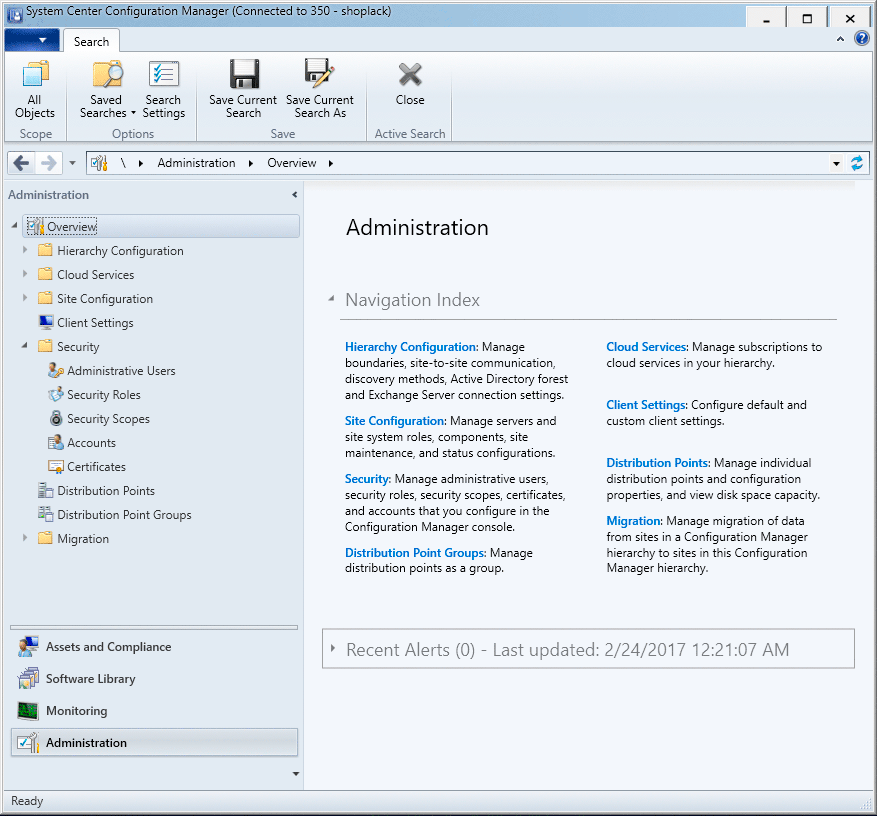Go back with the left arrow button

pyautogui.click(x=21, y=163)
